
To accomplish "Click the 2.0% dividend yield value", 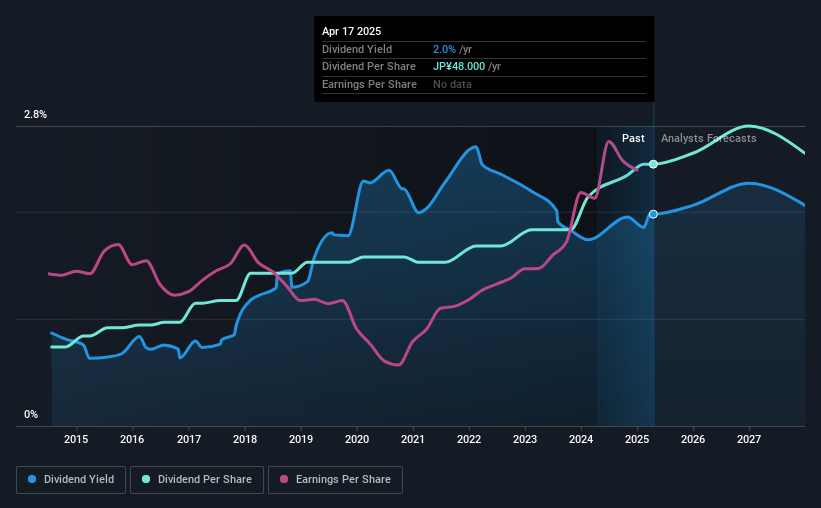I will (444, 49).
